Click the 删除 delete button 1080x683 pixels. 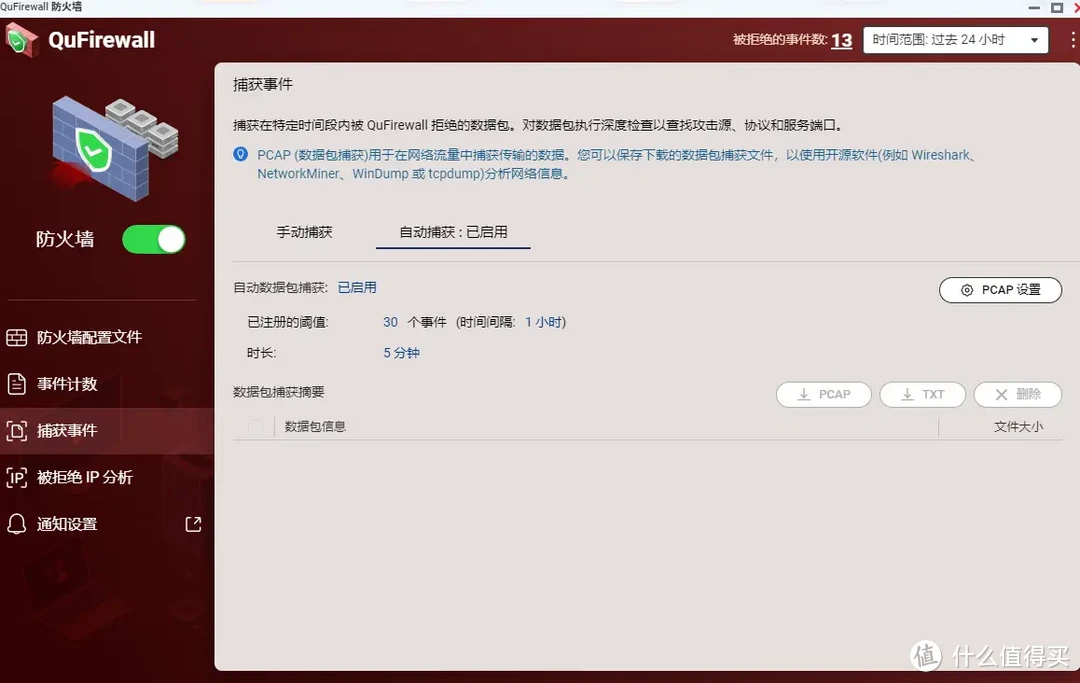click(x=1017, y=395)
